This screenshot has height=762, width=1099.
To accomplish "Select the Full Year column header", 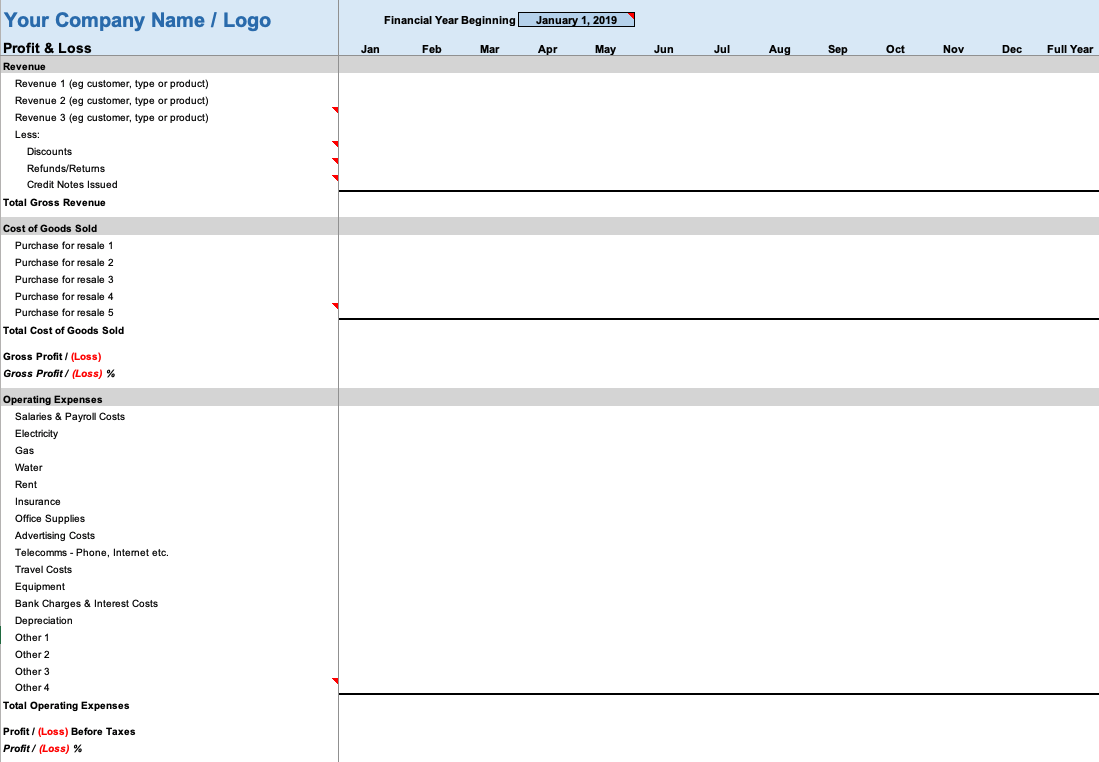I will point(1069,49).
